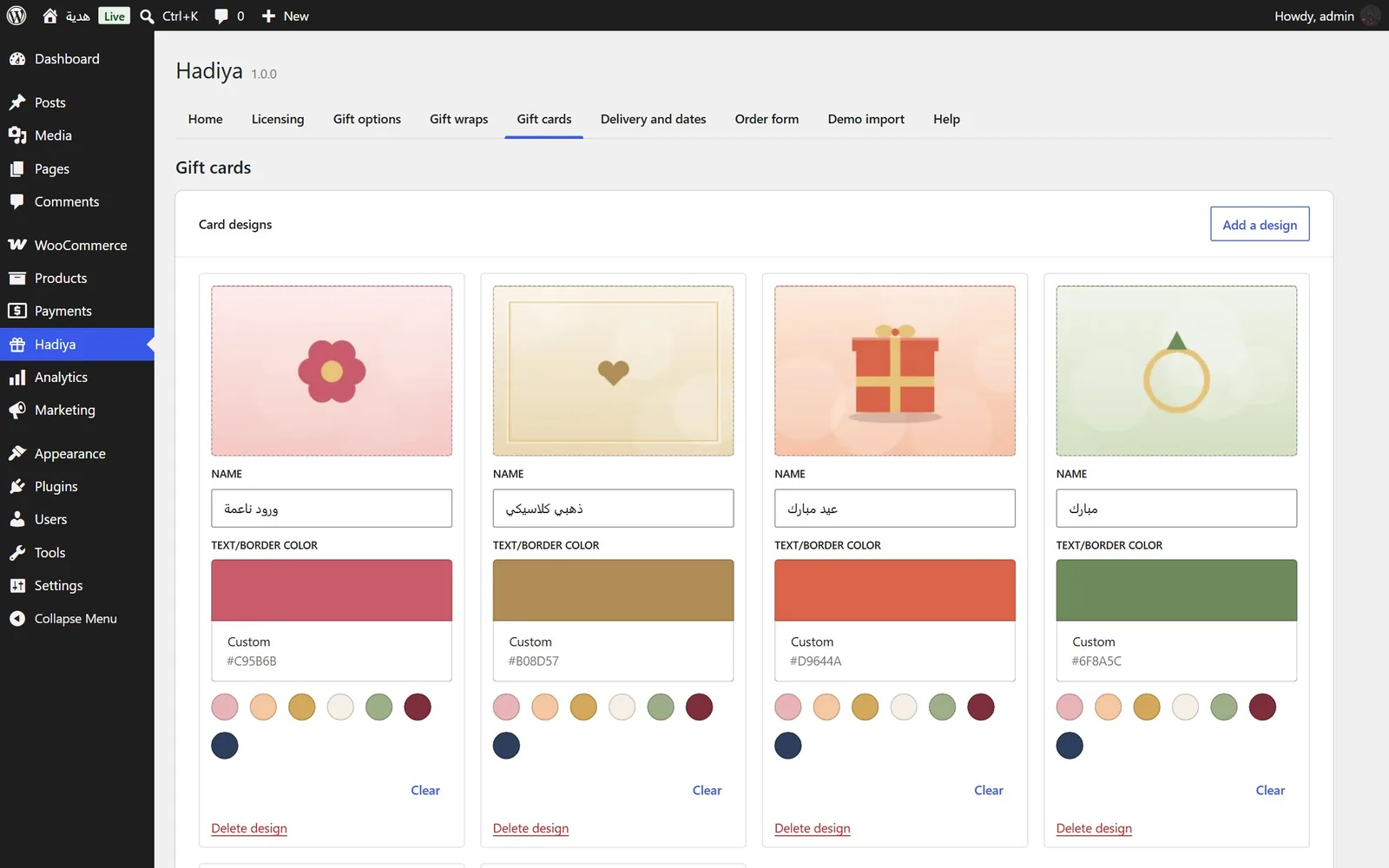Click the Products archive icon
Viewport: 1389px width, 868px height.
point(17,278)
